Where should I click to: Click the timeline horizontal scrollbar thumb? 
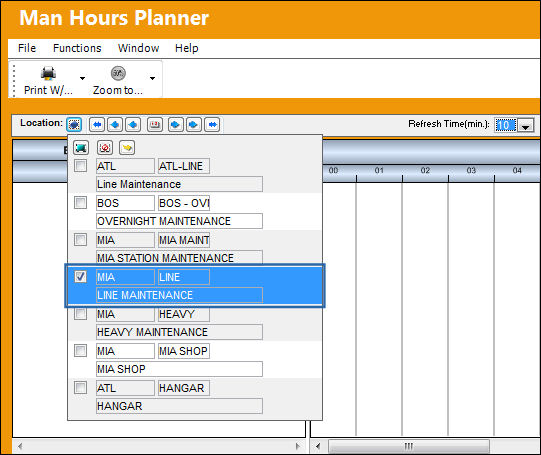point(409,446)
